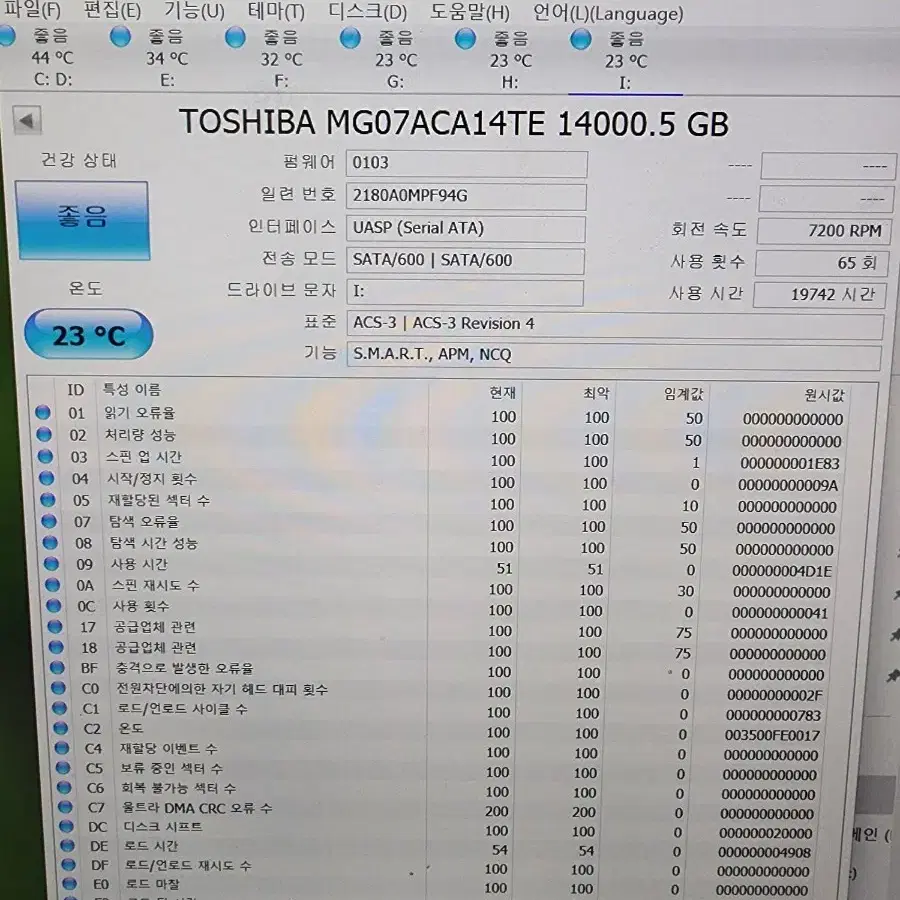The height and width of the screenshot is (900, 900).
Task: Click the status circle for 09 사용 시간
Action: tap(51, 563)
